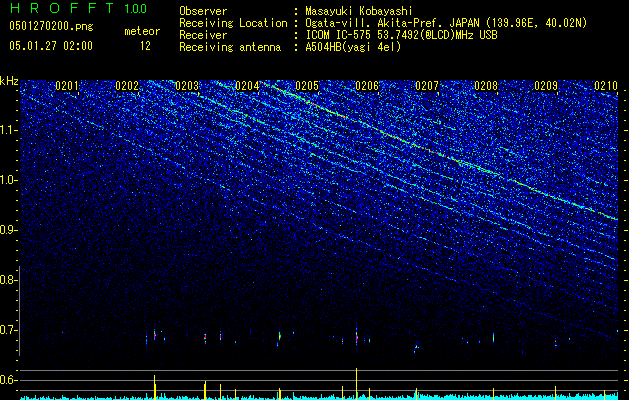Click observer name Masayuki Kobayashi

[359, 11]
